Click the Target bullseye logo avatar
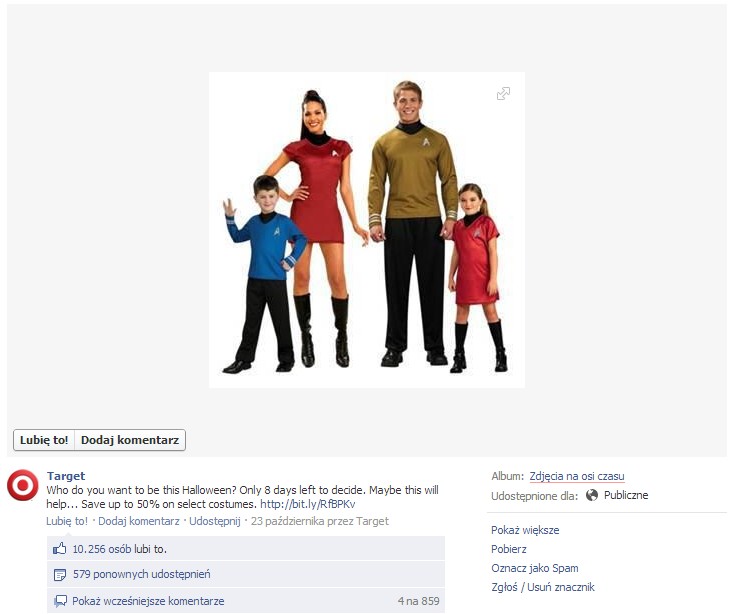Screen dimensions: 731x614 pos(23,485)
